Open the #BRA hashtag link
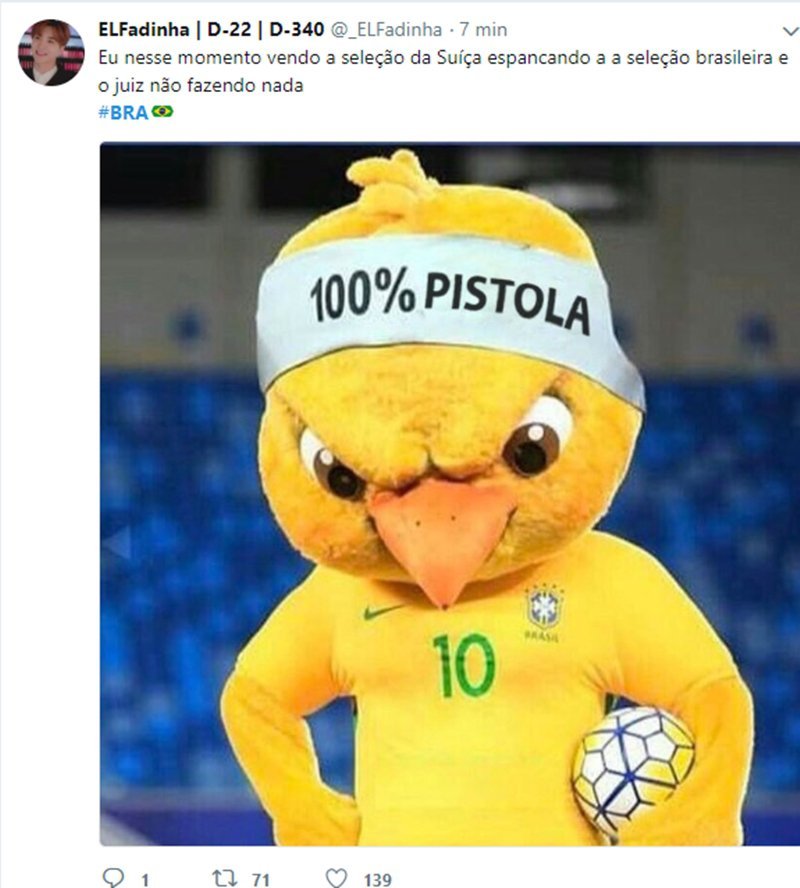Viewport: 800px width, 888px height. 123,112
